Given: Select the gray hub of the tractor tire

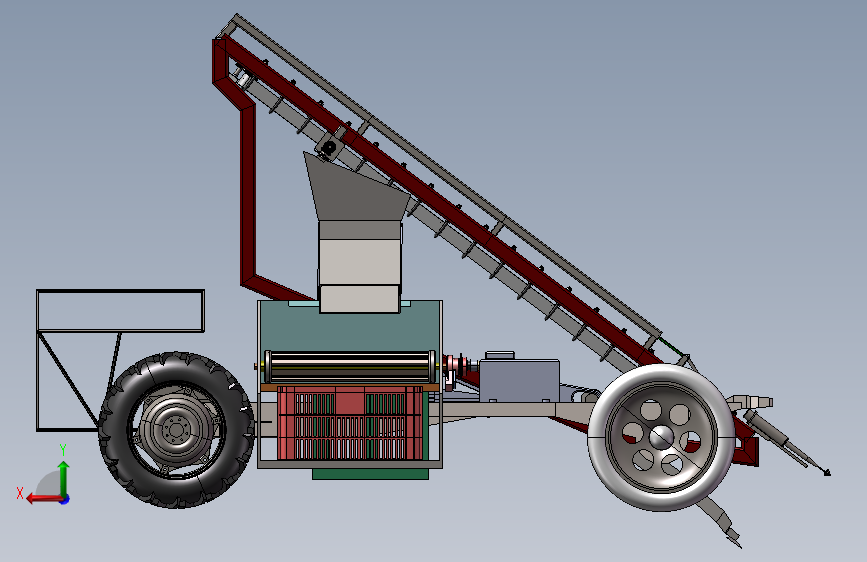Looking at the screenshot, I should point(176,429).
